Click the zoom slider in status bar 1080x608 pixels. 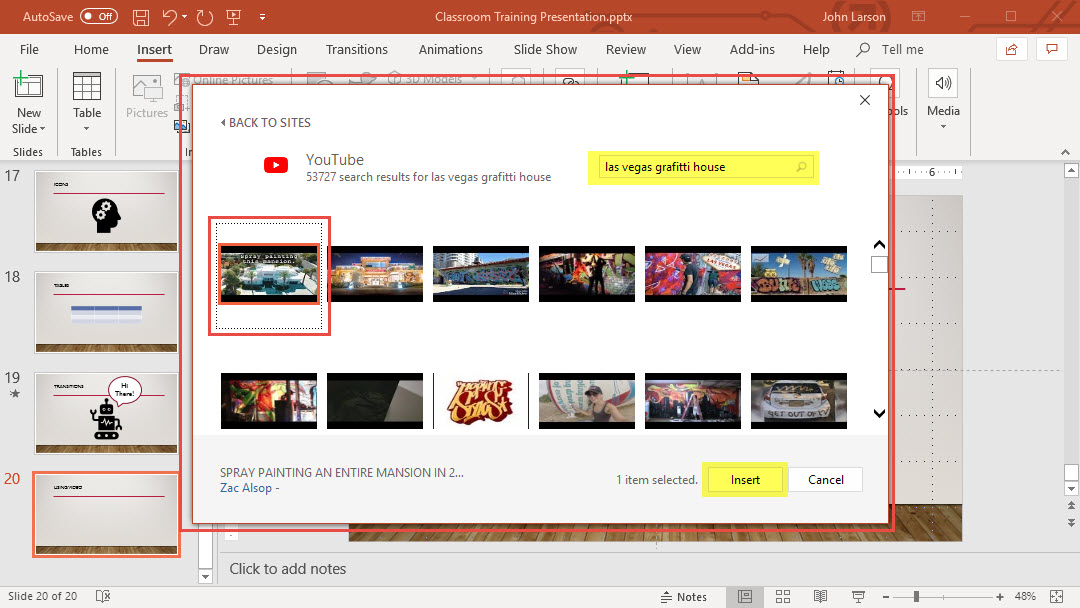(x=916, y=597)
